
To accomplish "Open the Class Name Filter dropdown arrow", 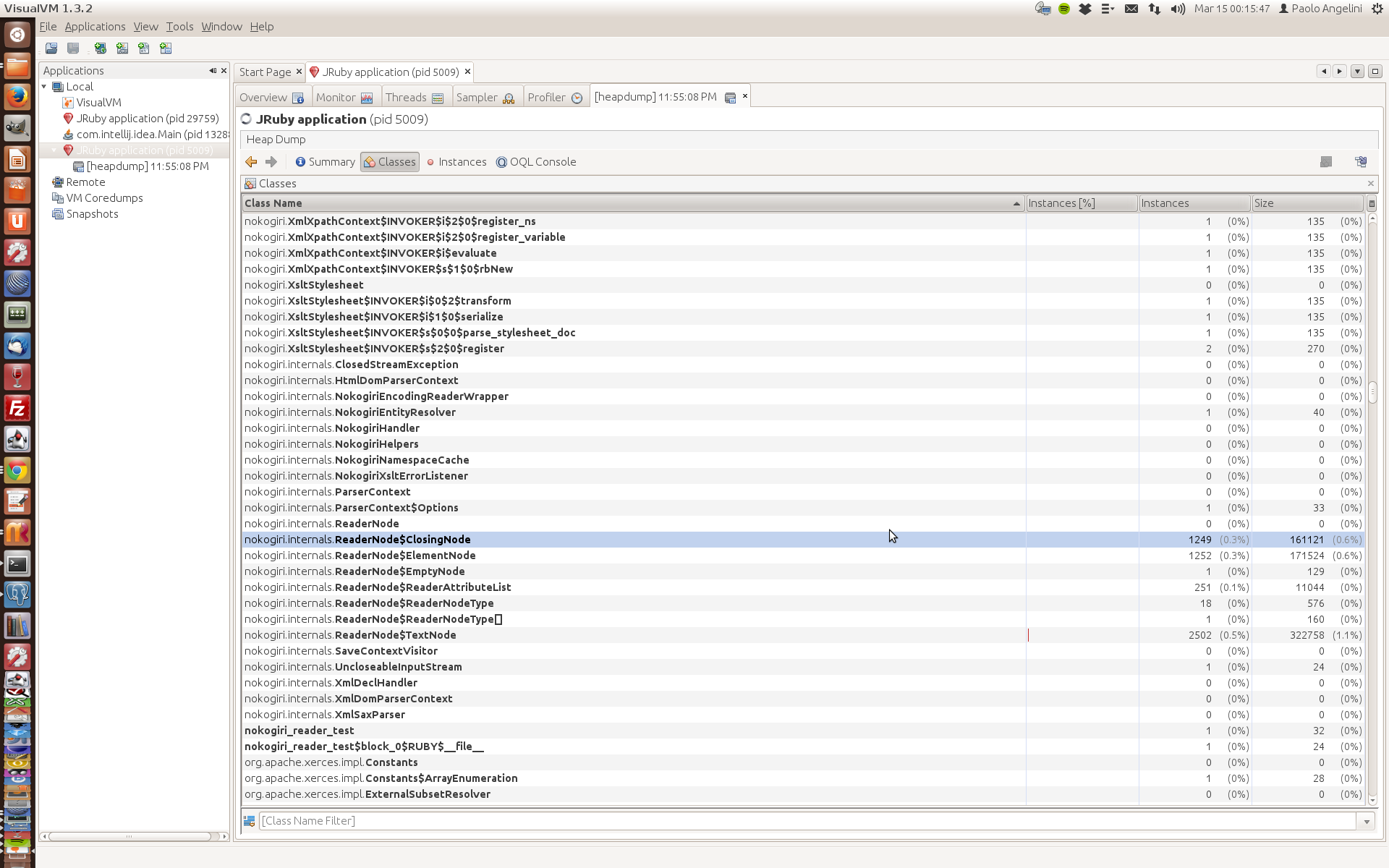I will pyautogui.click(x=1366, y=822).
